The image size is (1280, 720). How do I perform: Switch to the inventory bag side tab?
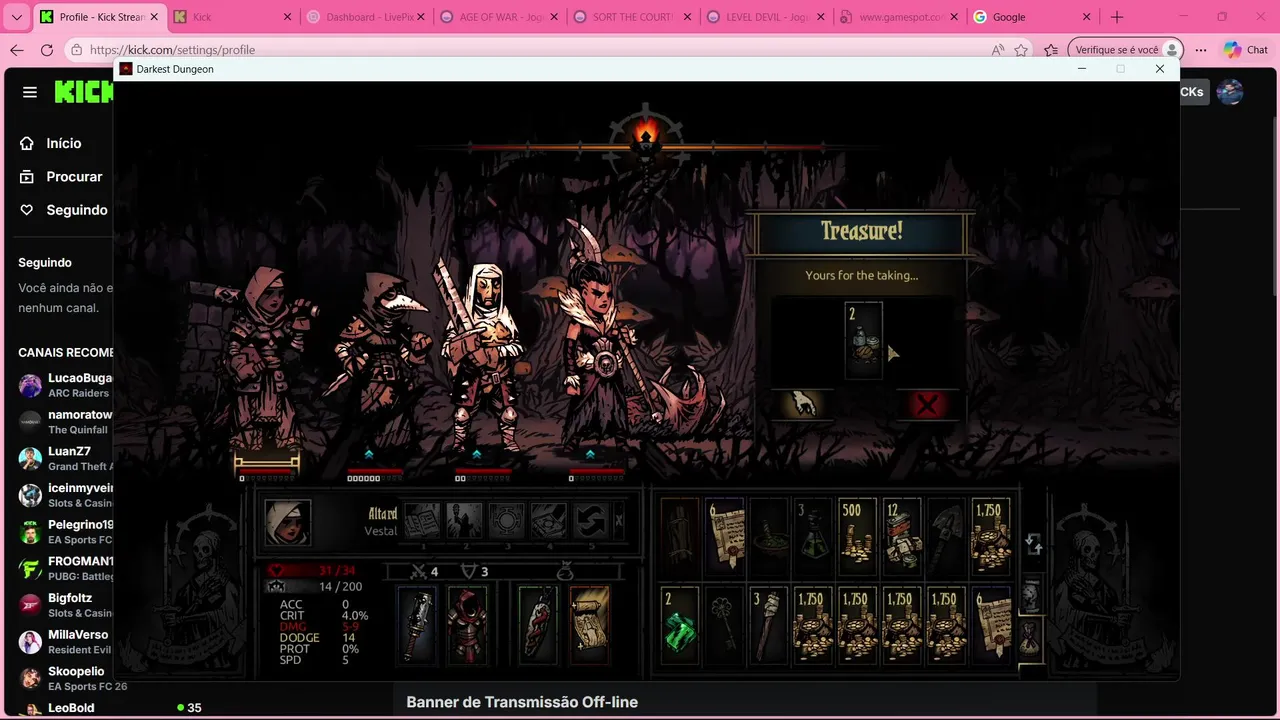click(x=1030, y=638)
